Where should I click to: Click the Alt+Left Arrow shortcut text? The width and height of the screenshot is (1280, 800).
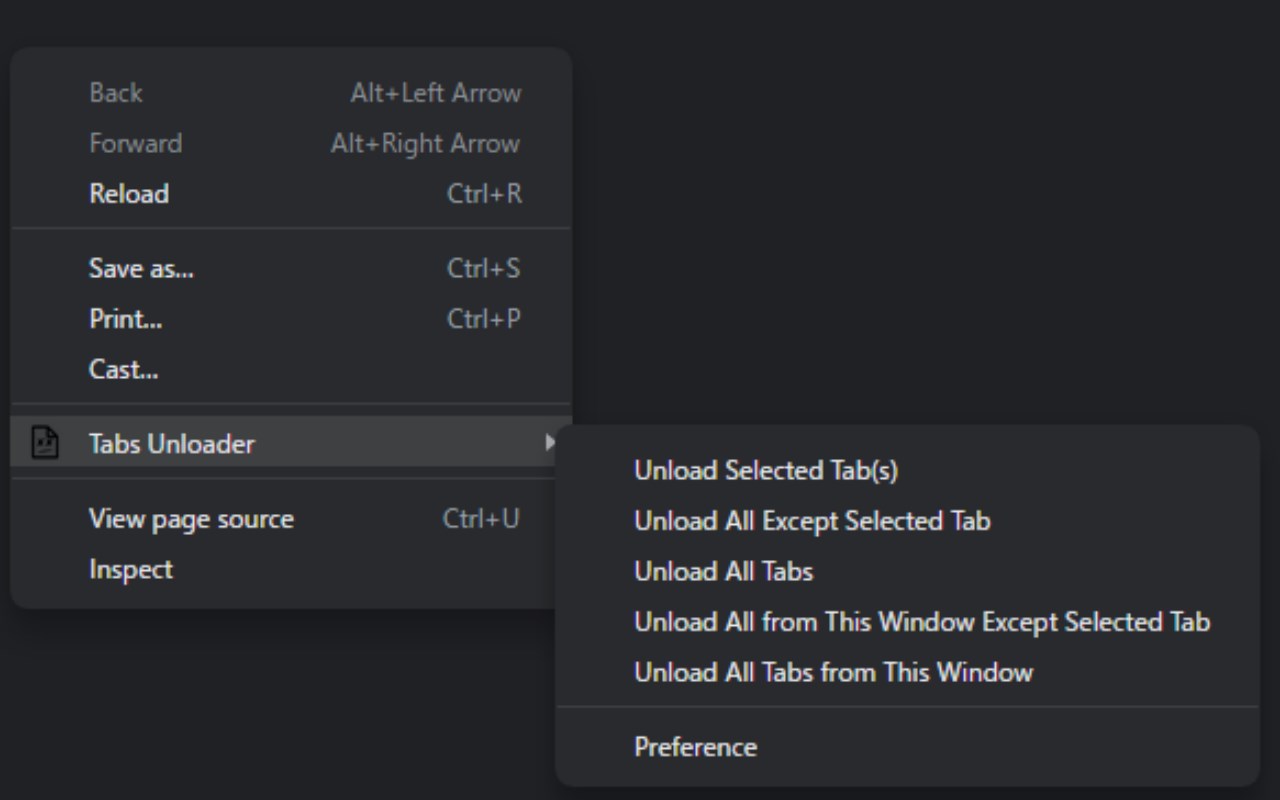435,93
